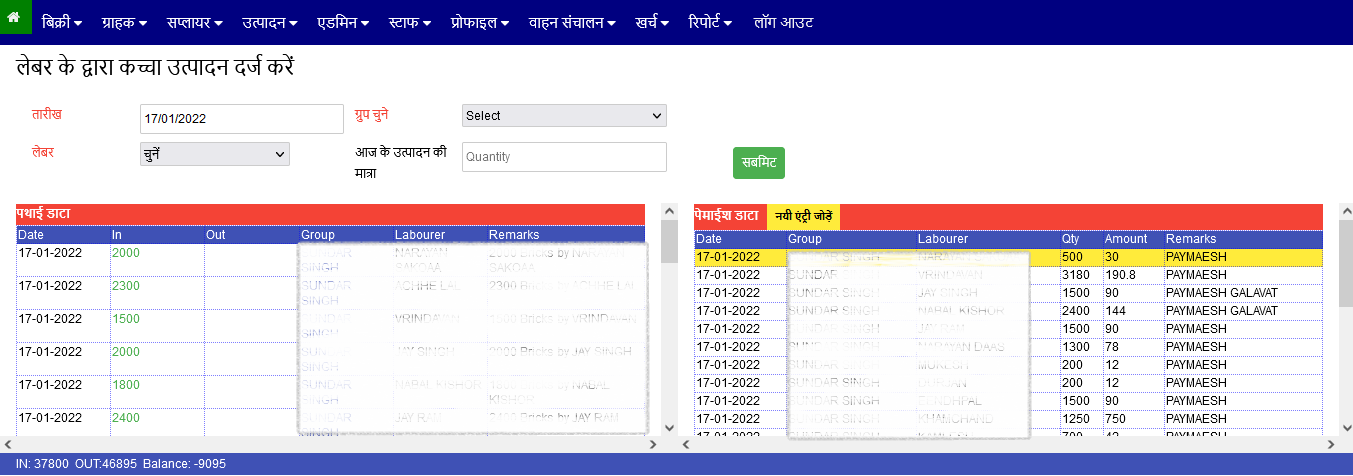Click the Quantity input field
Viewport: 1353px width, 476px height.
point(564,157)
